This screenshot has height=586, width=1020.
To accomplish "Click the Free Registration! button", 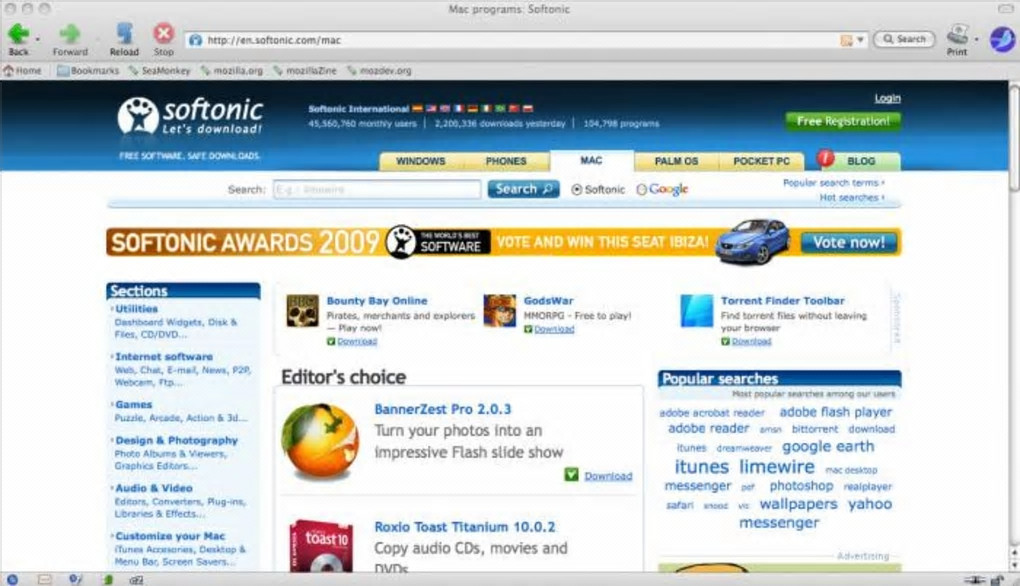I will (843, 121).
